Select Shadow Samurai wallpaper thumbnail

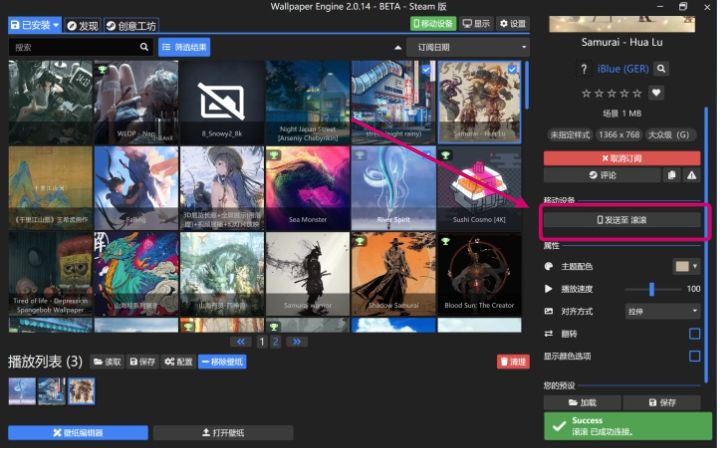pos(394,274)
